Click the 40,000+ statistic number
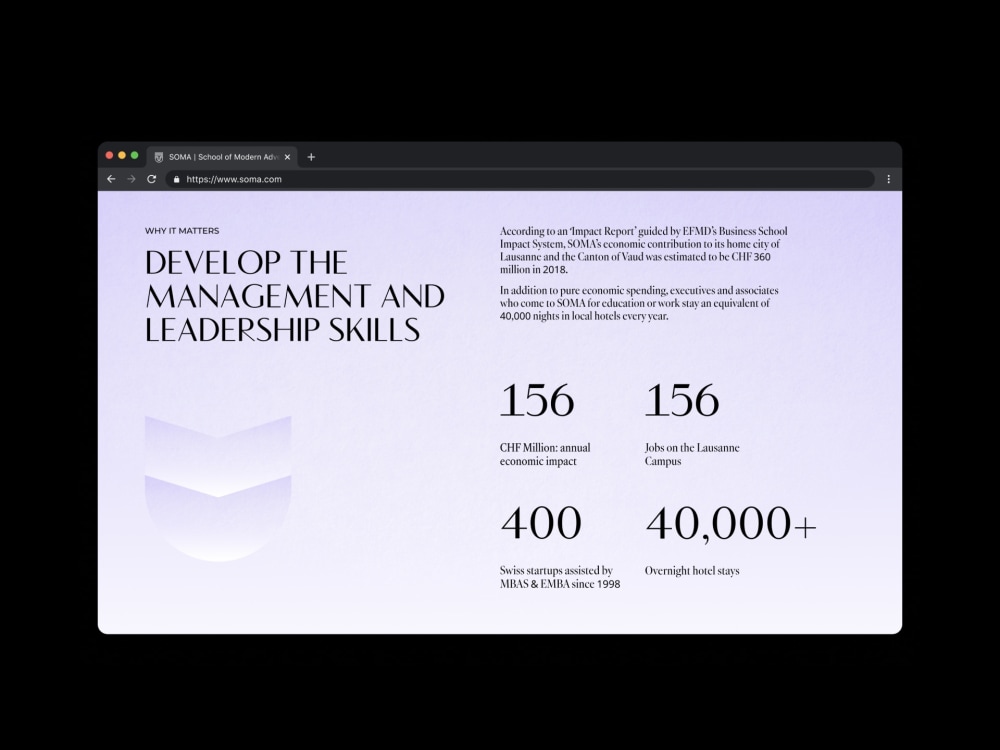The height and width of the screenshot is (750, 1000). pos(731,524)
